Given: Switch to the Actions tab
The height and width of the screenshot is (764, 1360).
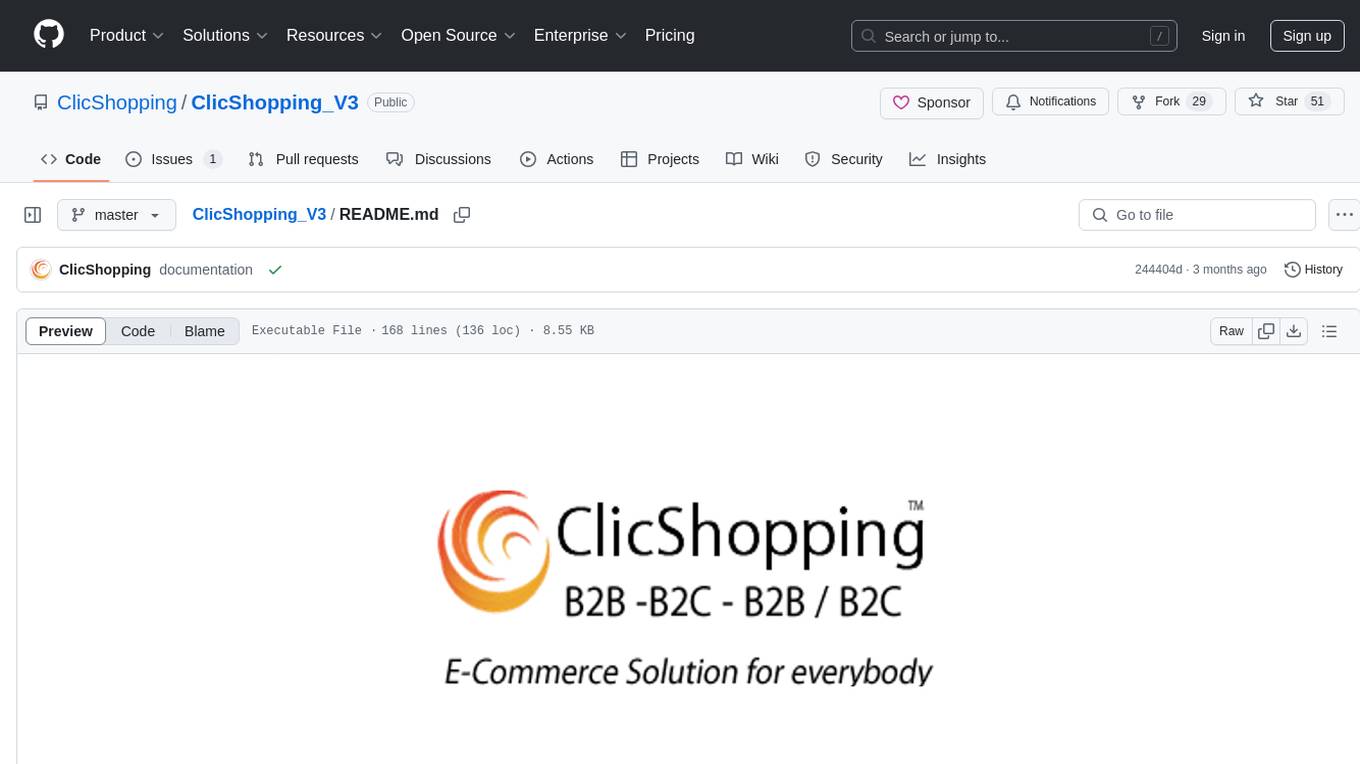Looking at the screenshot, I should point(557,159).
